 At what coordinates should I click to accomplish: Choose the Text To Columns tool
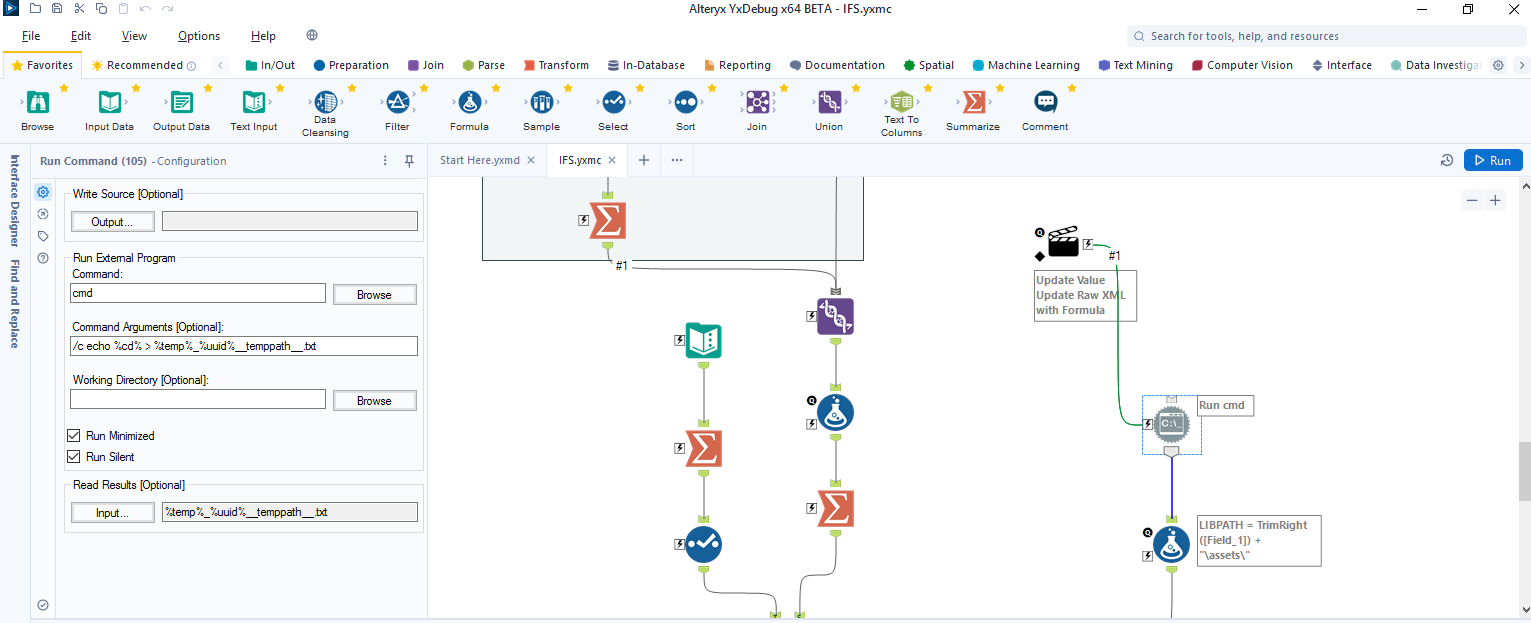point(901,101)
